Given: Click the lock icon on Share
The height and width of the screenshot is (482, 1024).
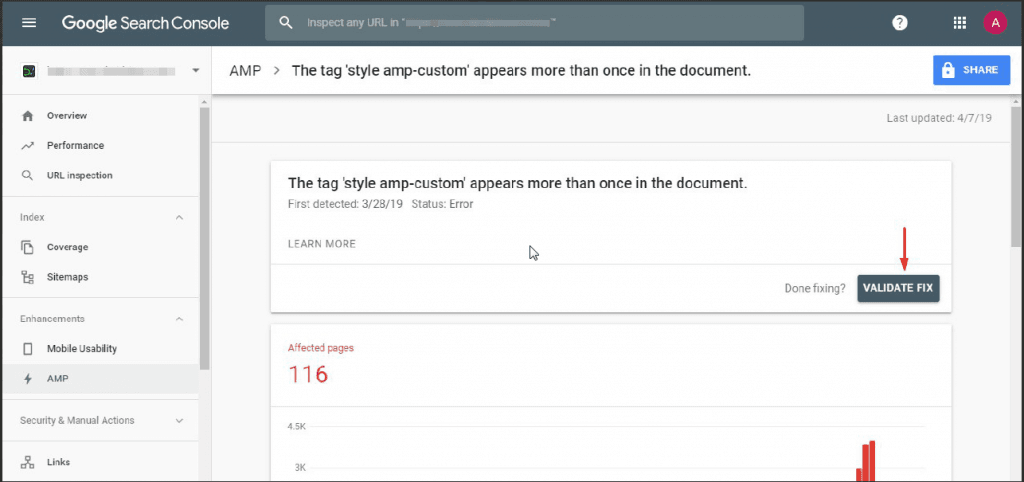Looking at the screenshot, I should tap(946, 70).
